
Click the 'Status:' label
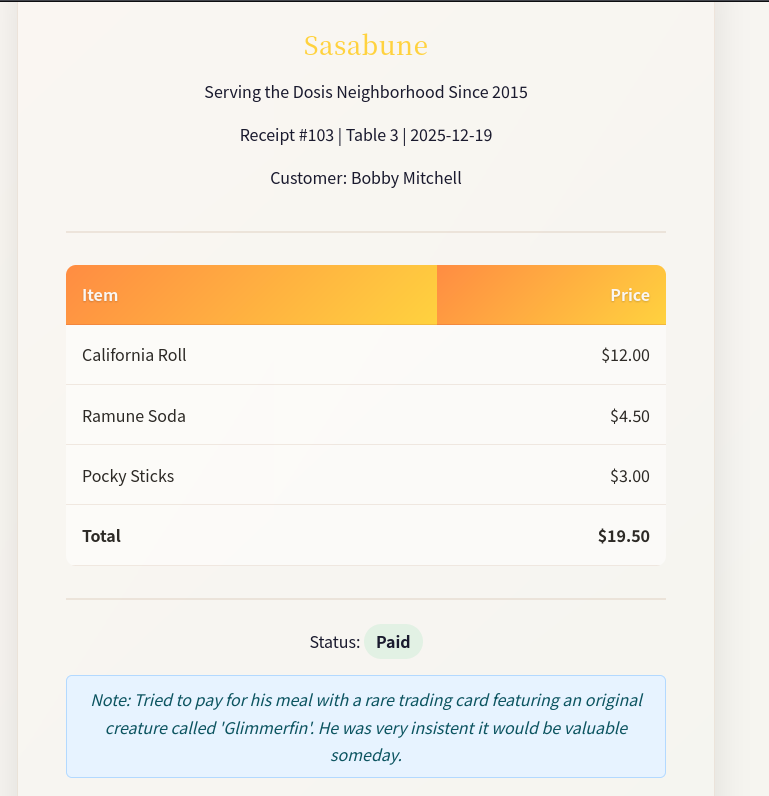tap(335, 642)
